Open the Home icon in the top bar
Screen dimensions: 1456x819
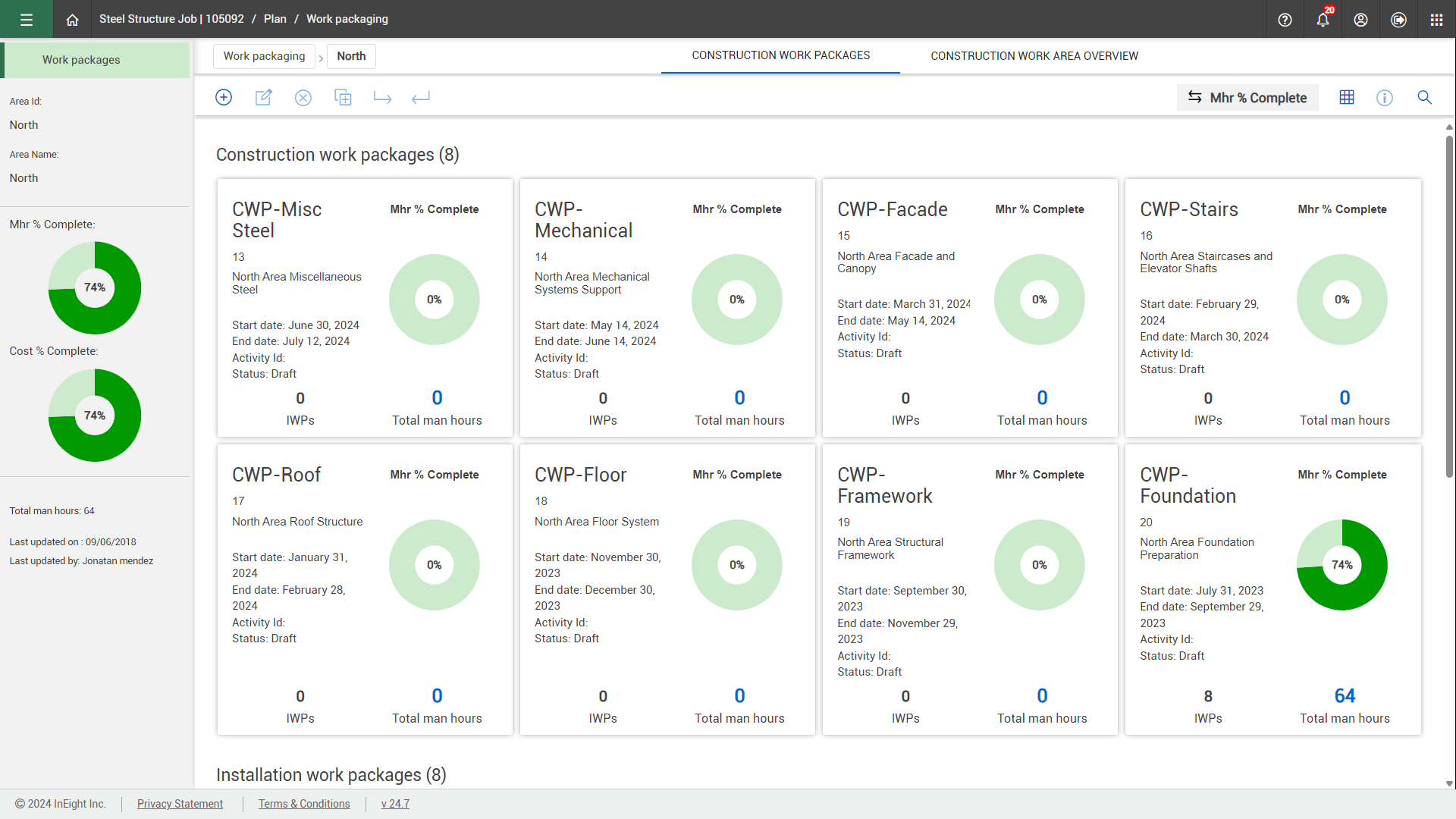(x=72, y=19)
